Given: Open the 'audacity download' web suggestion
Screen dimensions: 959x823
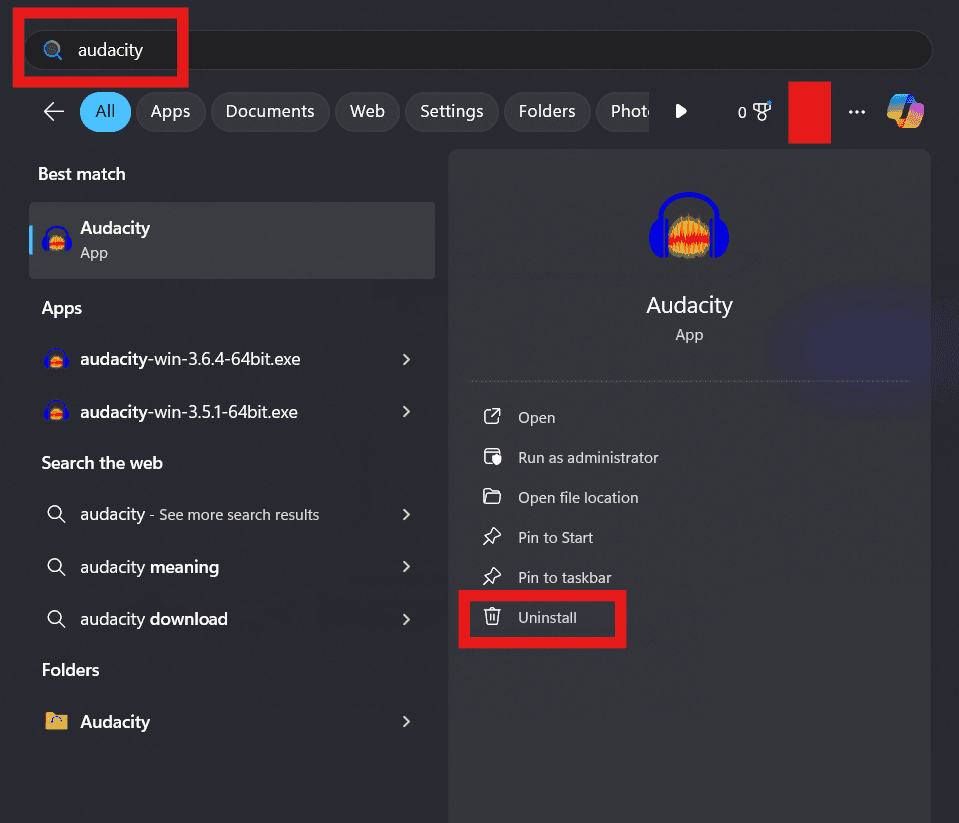Looking at the screenshot, I should click(x=232, y=619).
